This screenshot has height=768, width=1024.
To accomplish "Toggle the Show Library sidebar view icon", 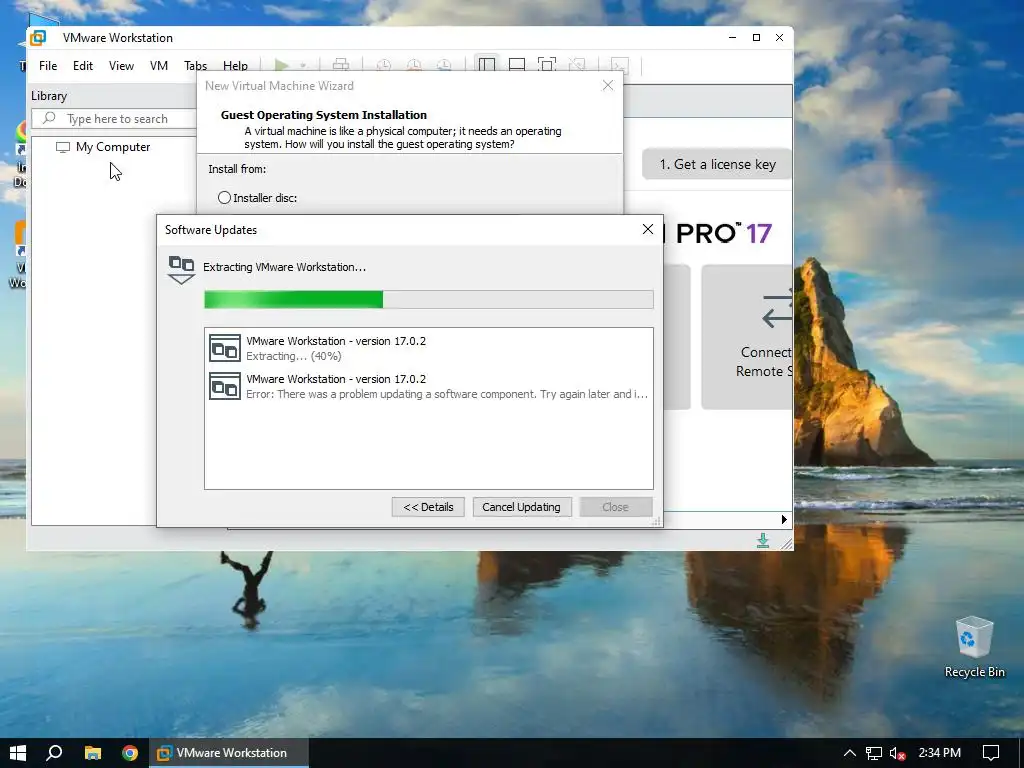I will pos(487,65).
